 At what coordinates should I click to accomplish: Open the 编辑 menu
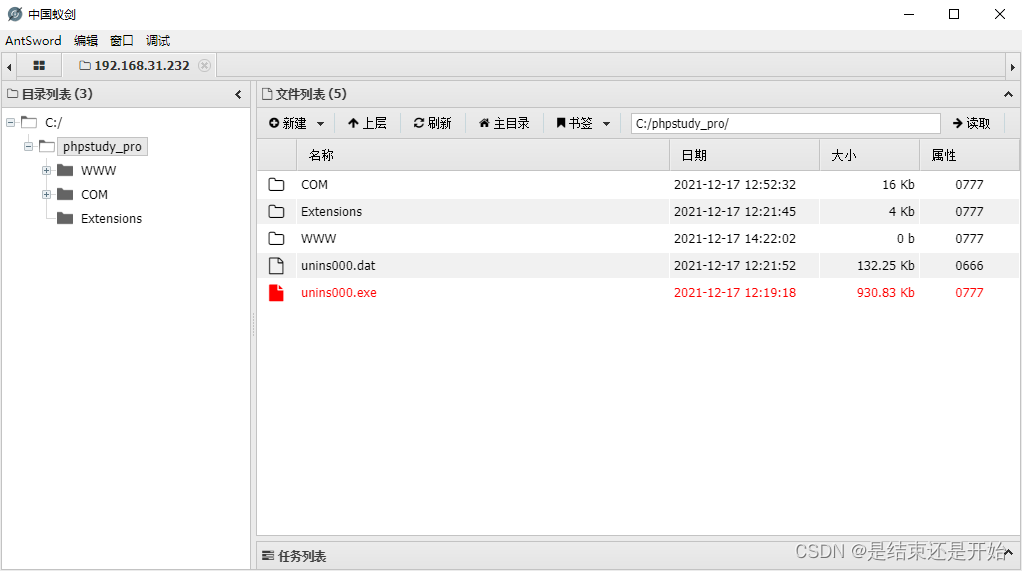pyautogui.click(x=85, y=40)
